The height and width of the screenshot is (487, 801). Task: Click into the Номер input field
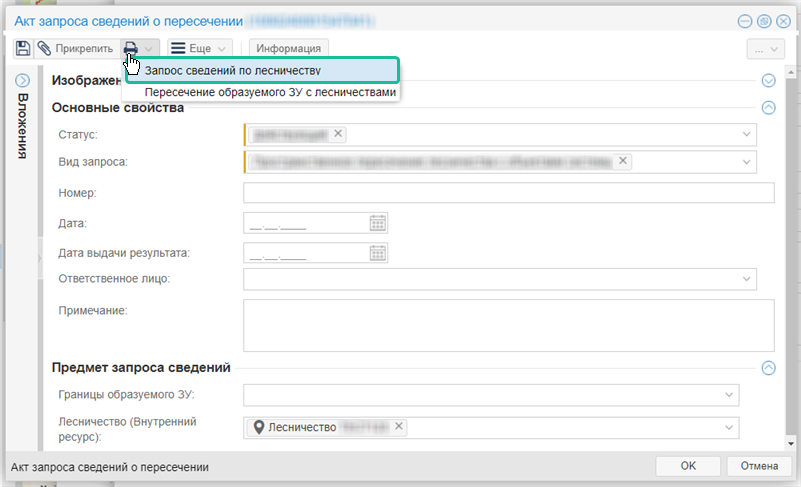pyautogui.click(x=508, y=193)
